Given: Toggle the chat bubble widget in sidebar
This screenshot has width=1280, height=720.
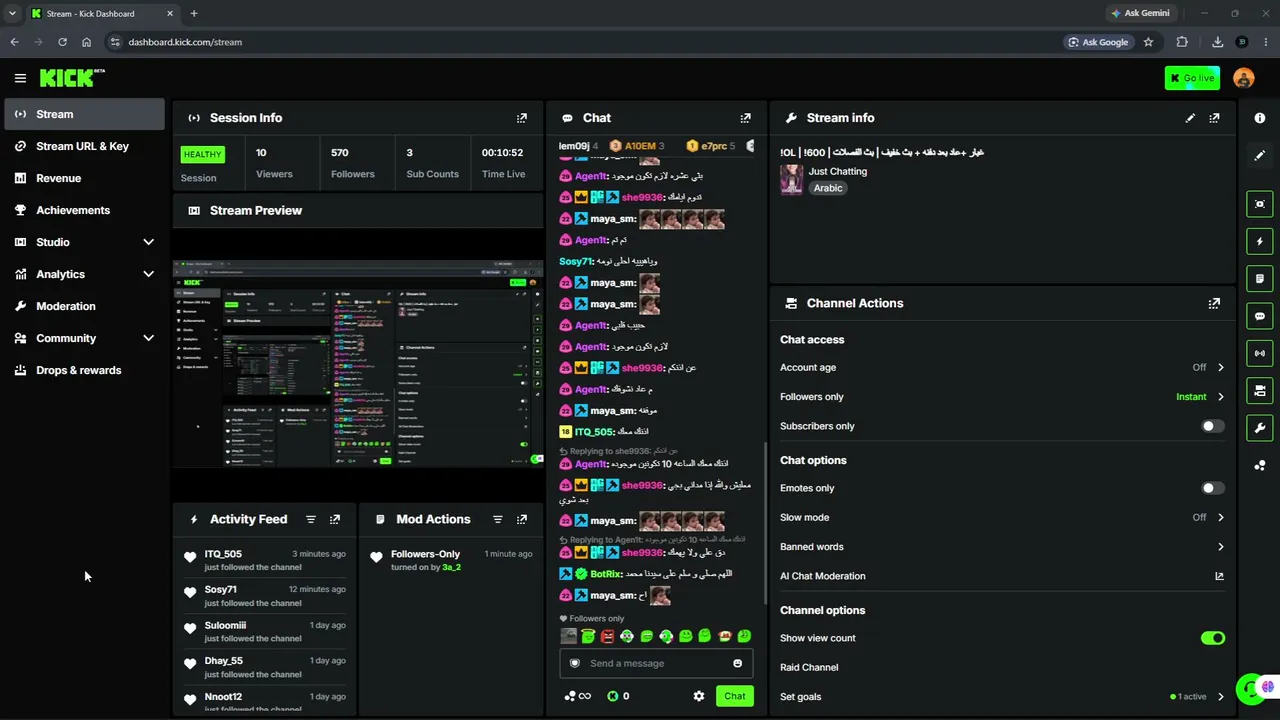Looking at the screenshot, I should coord(1260,316).
